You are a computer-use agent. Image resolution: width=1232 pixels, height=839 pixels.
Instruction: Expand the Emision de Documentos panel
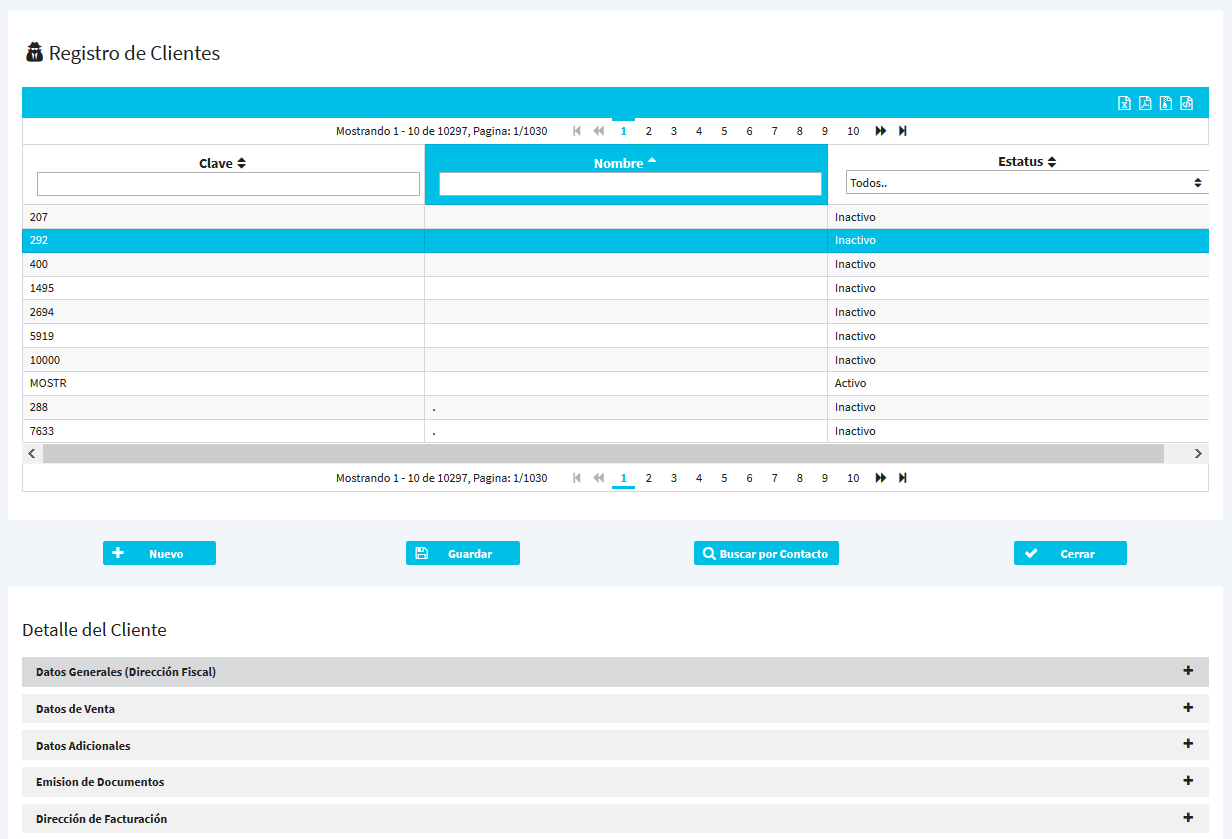click(x=615, y=782)
